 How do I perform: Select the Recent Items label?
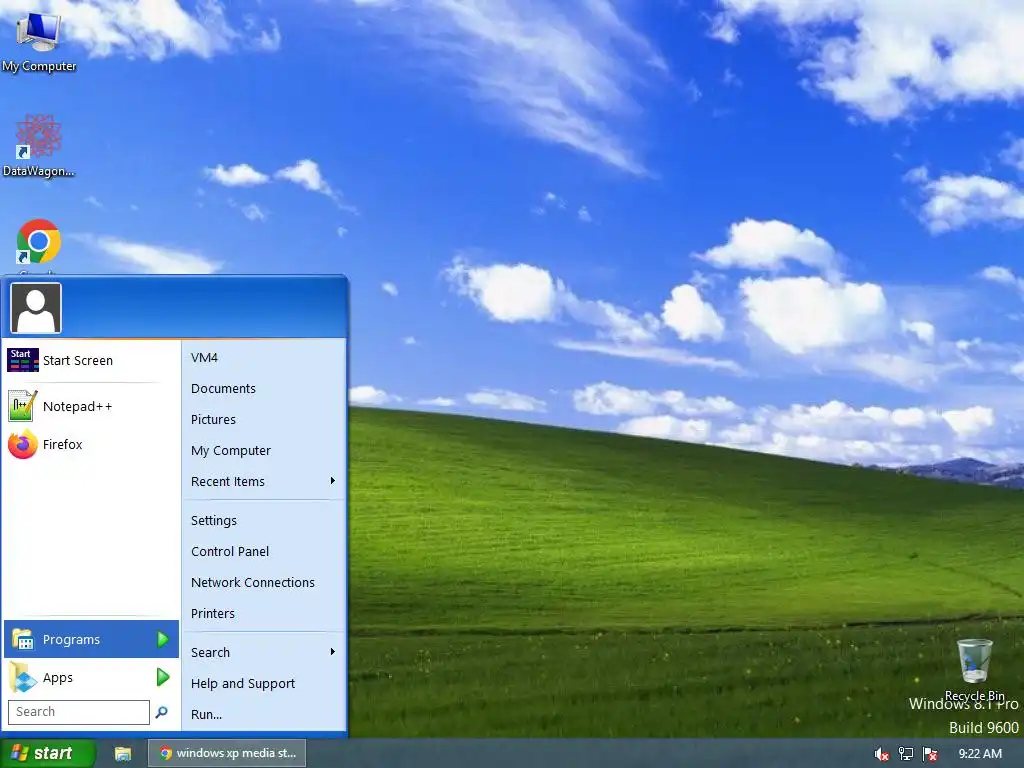[x=228, y=481]
